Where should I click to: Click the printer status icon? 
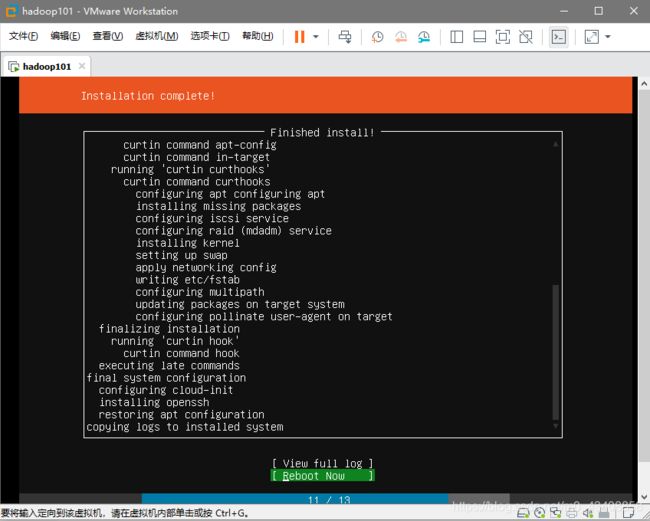click(x=572, y=513)
